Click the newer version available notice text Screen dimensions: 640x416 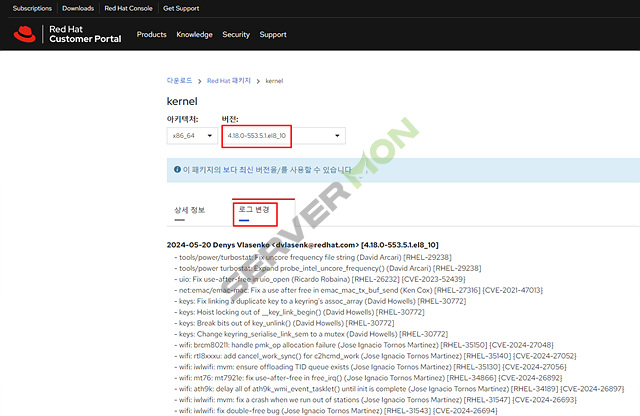point(267,169)
